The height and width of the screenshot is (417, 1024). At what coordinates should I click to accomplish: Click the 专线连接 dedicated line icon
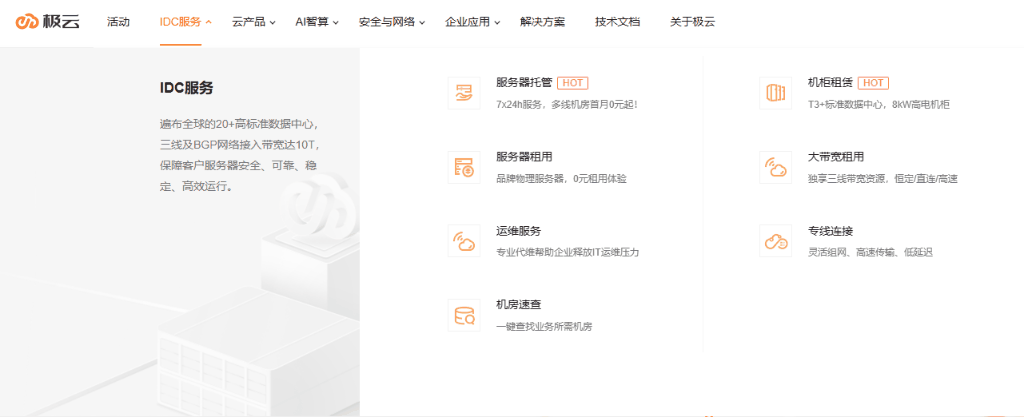(775, 241)
